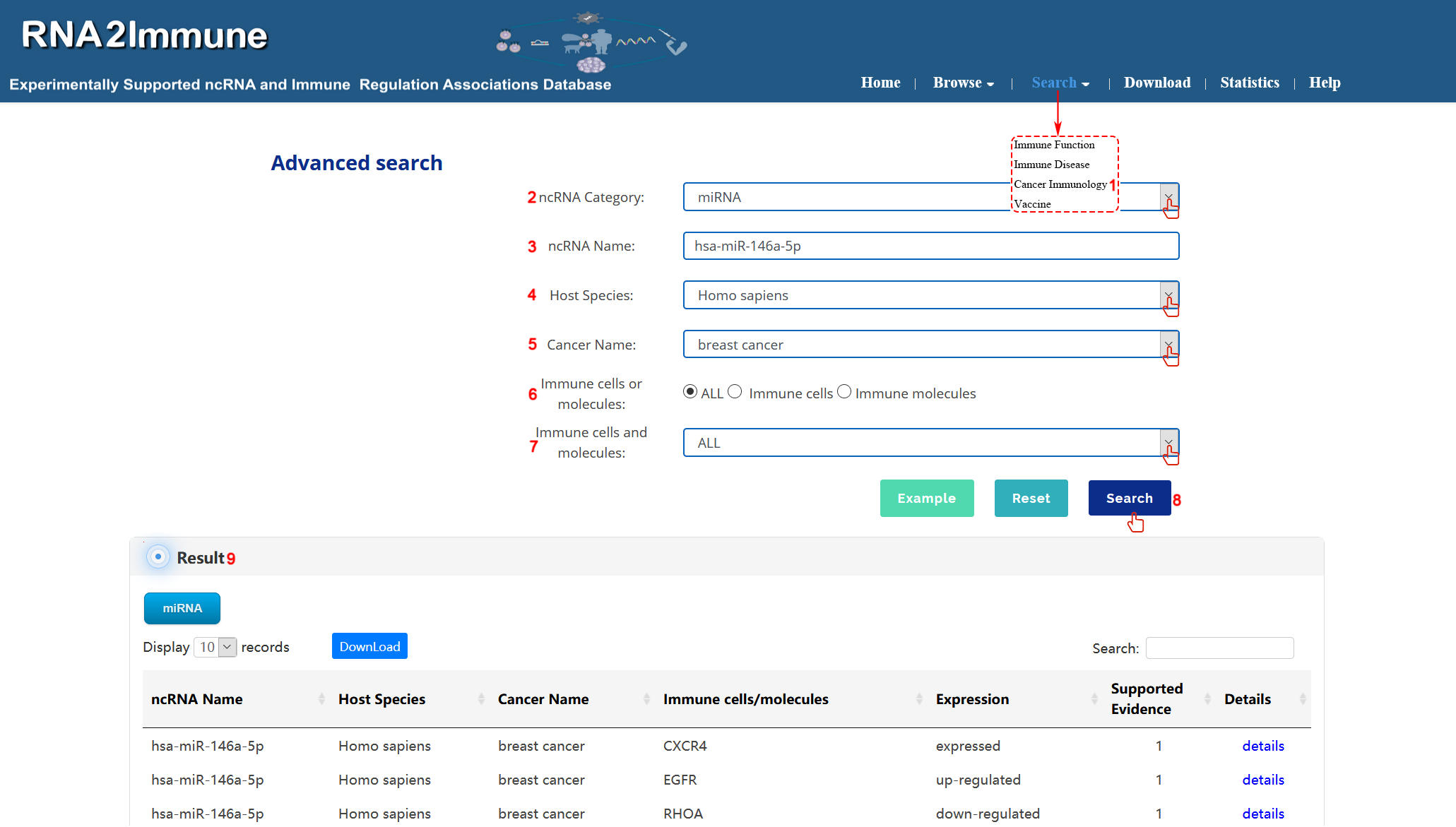Sort by Cancer Name column arrows
This screenshot has height=827, width=1456.
tap(646, 699)
